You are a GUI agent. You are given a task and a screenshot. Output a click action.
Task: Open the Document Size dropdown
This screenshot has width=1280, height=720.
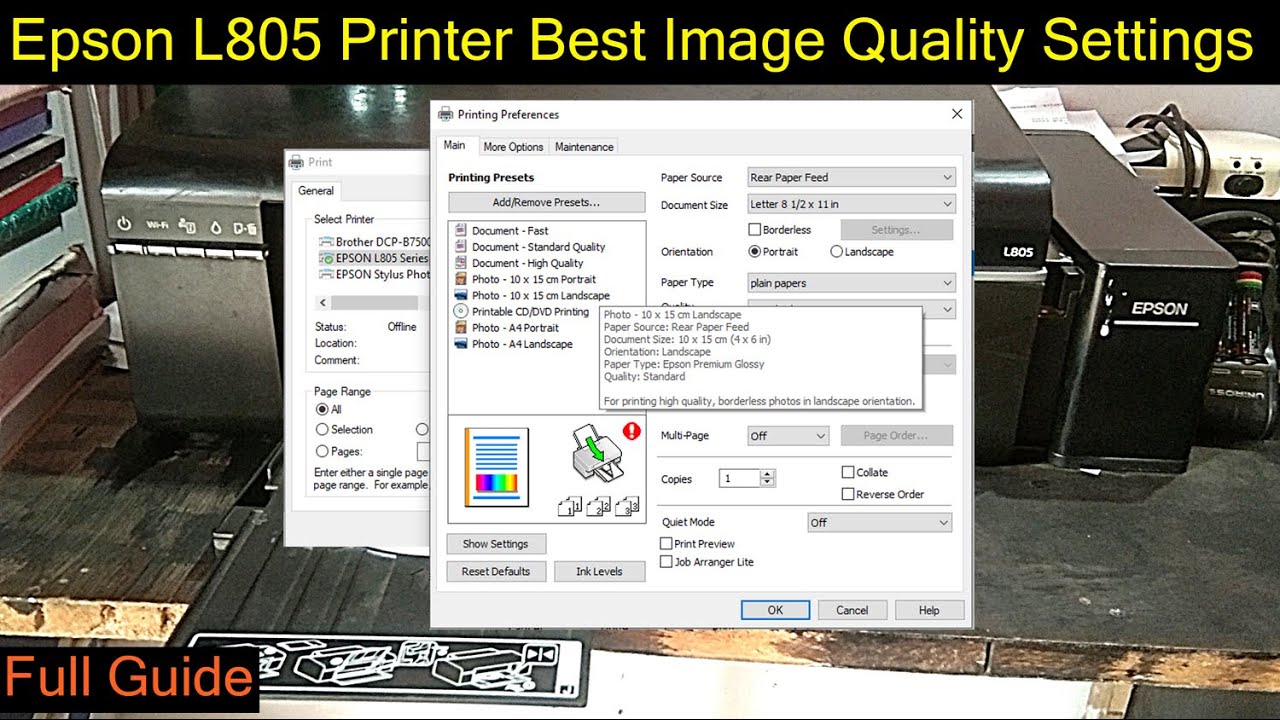click(852, 204)
